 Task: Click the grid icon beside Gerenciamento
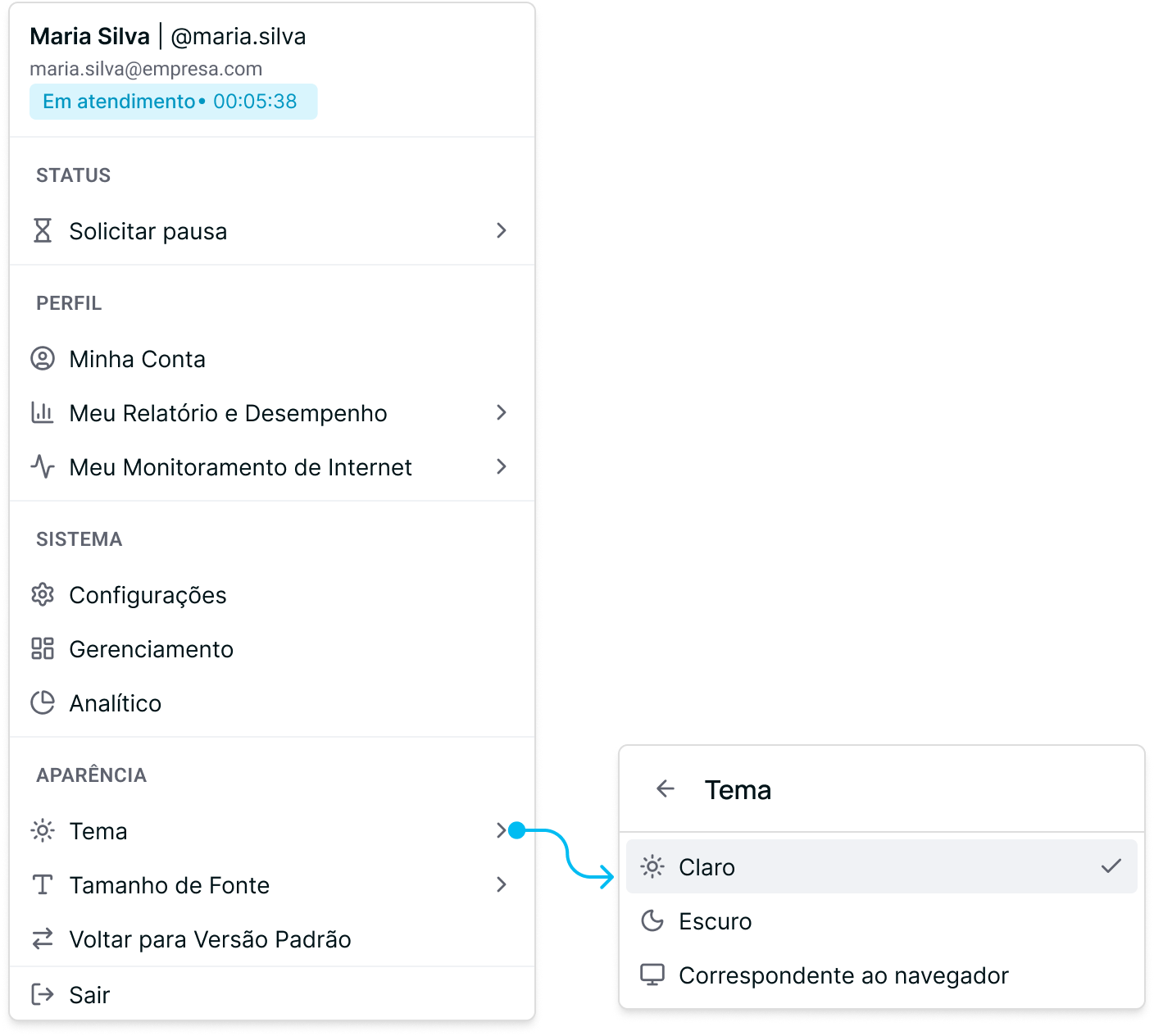43,648
